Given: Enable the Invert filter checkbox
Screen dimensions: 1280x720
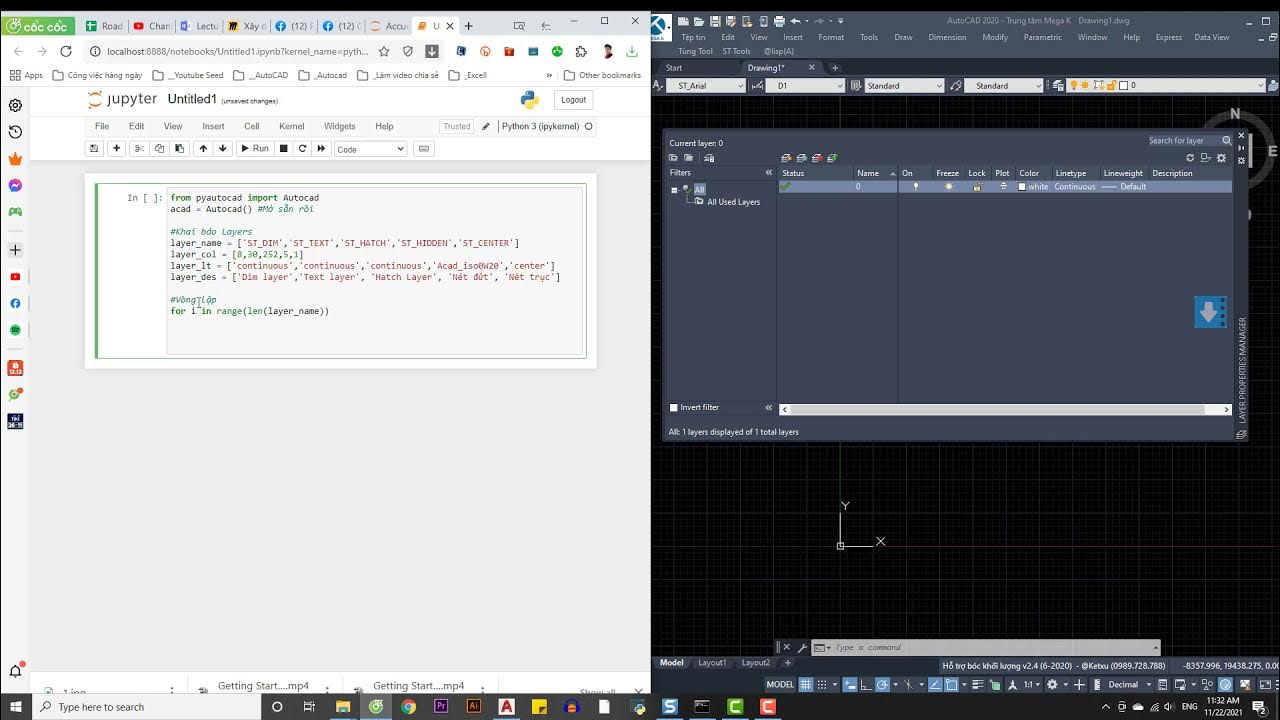Looking at the screenshot, I should click(x=673, y=408).
